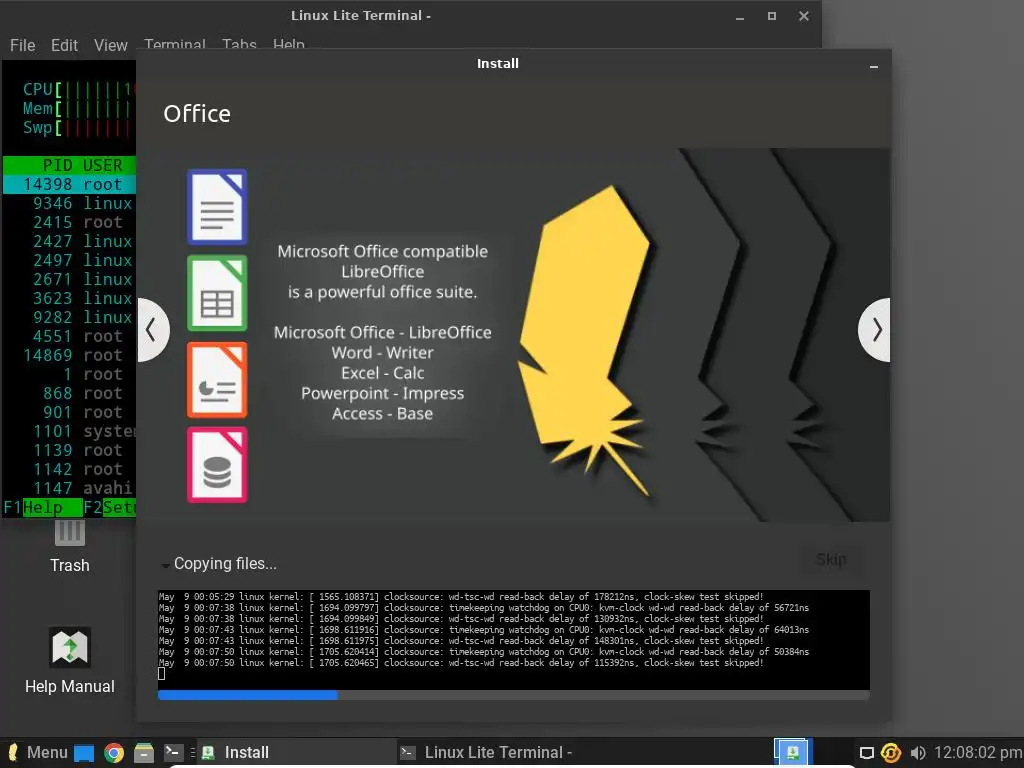Switch to Install task in taskbar
This screenshot has width=1024, height=768.
295,752
